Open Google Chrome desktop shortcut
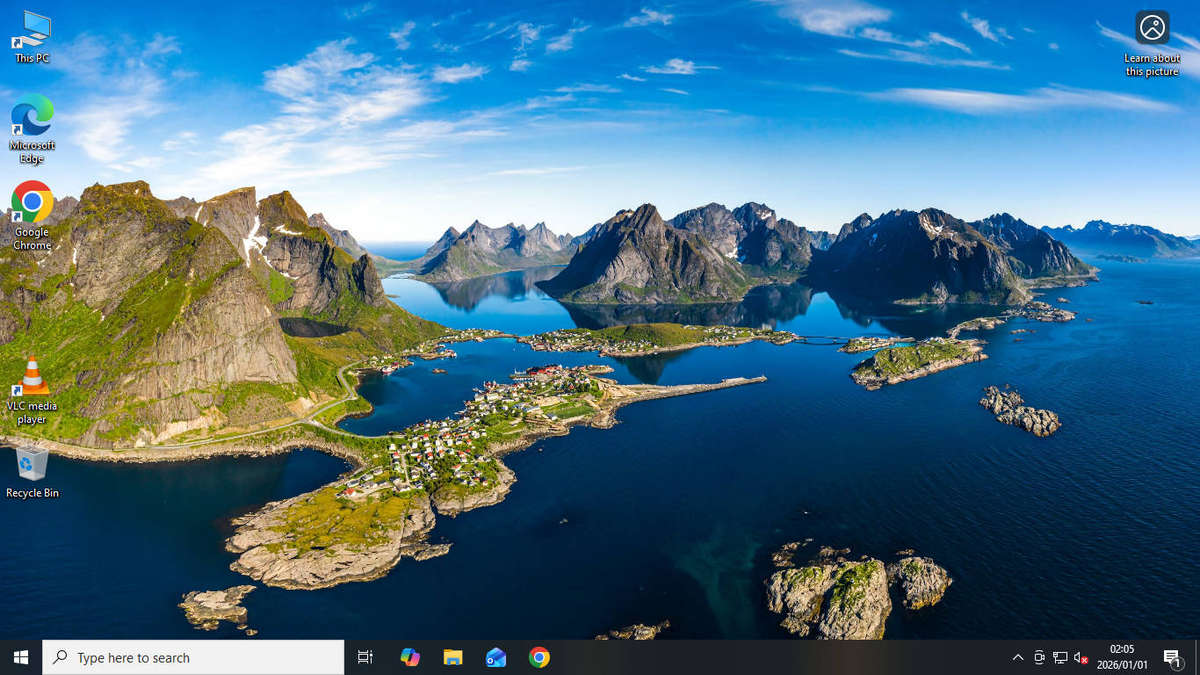Screen dimensions: 1200x675 (30, 207)
